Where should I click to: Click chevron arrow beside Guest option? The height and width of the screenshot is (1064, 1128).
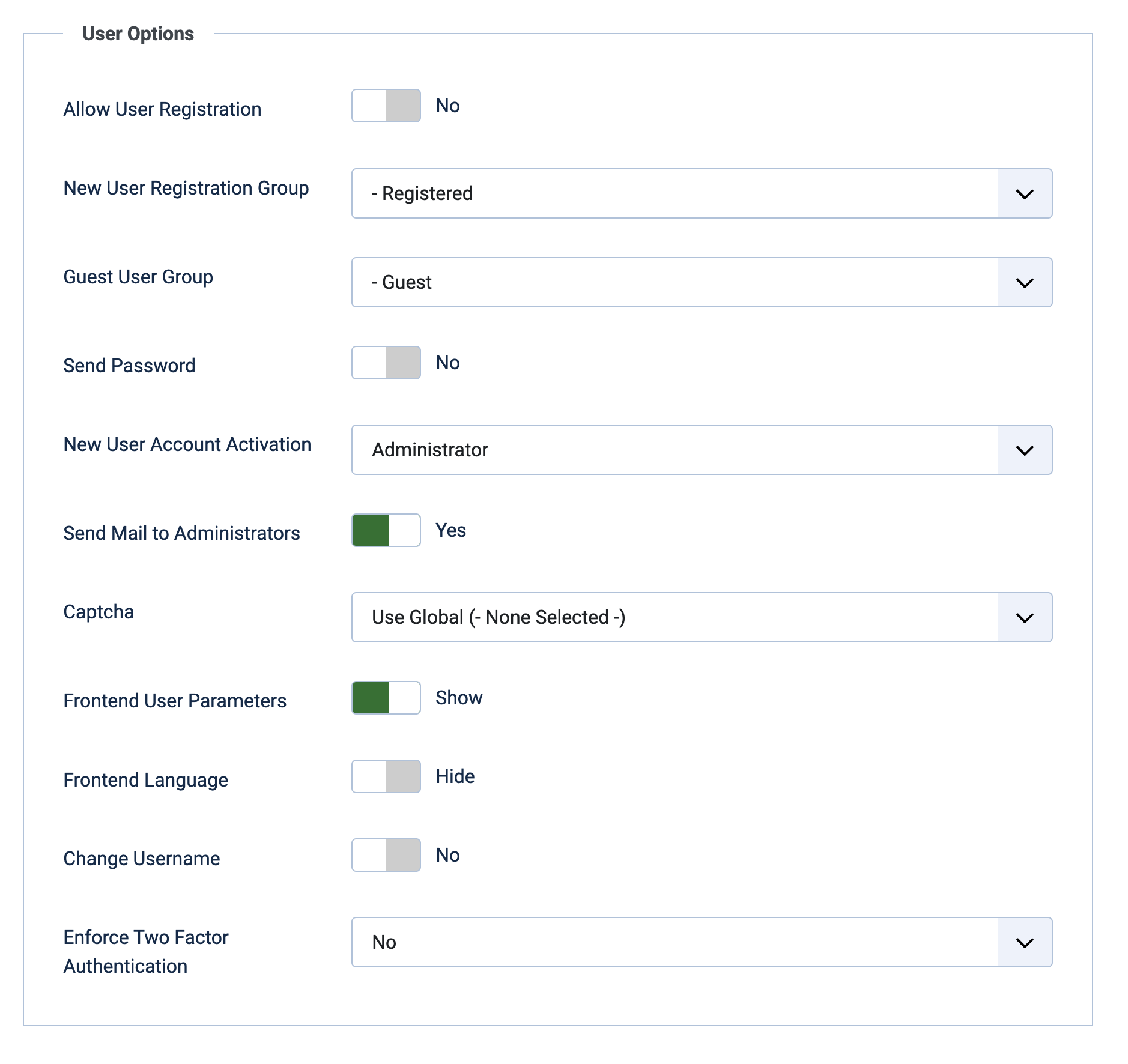coord(1025,283)
